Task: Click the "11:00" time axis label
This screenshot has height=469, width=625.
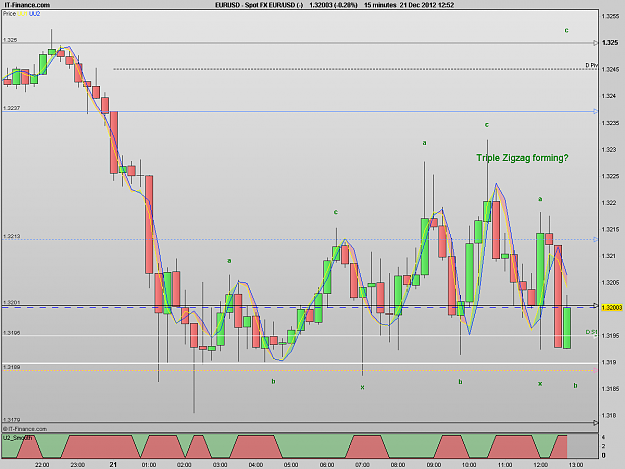Action: (505, 465)
